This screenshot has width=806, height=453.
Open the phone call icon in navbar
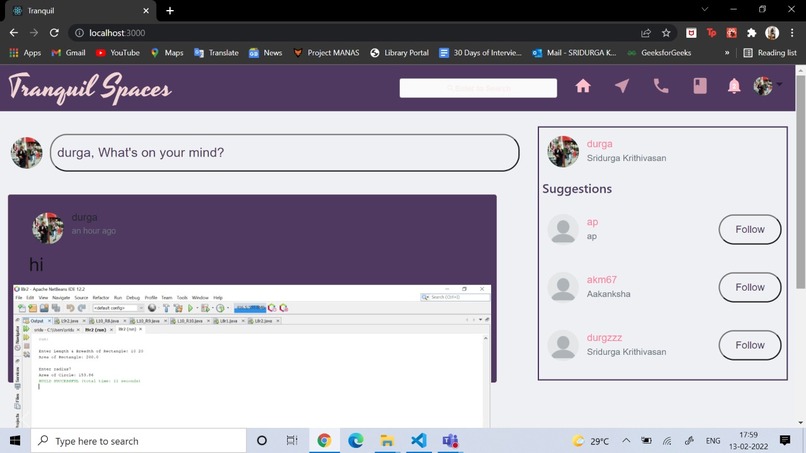(x=661, y=86)
